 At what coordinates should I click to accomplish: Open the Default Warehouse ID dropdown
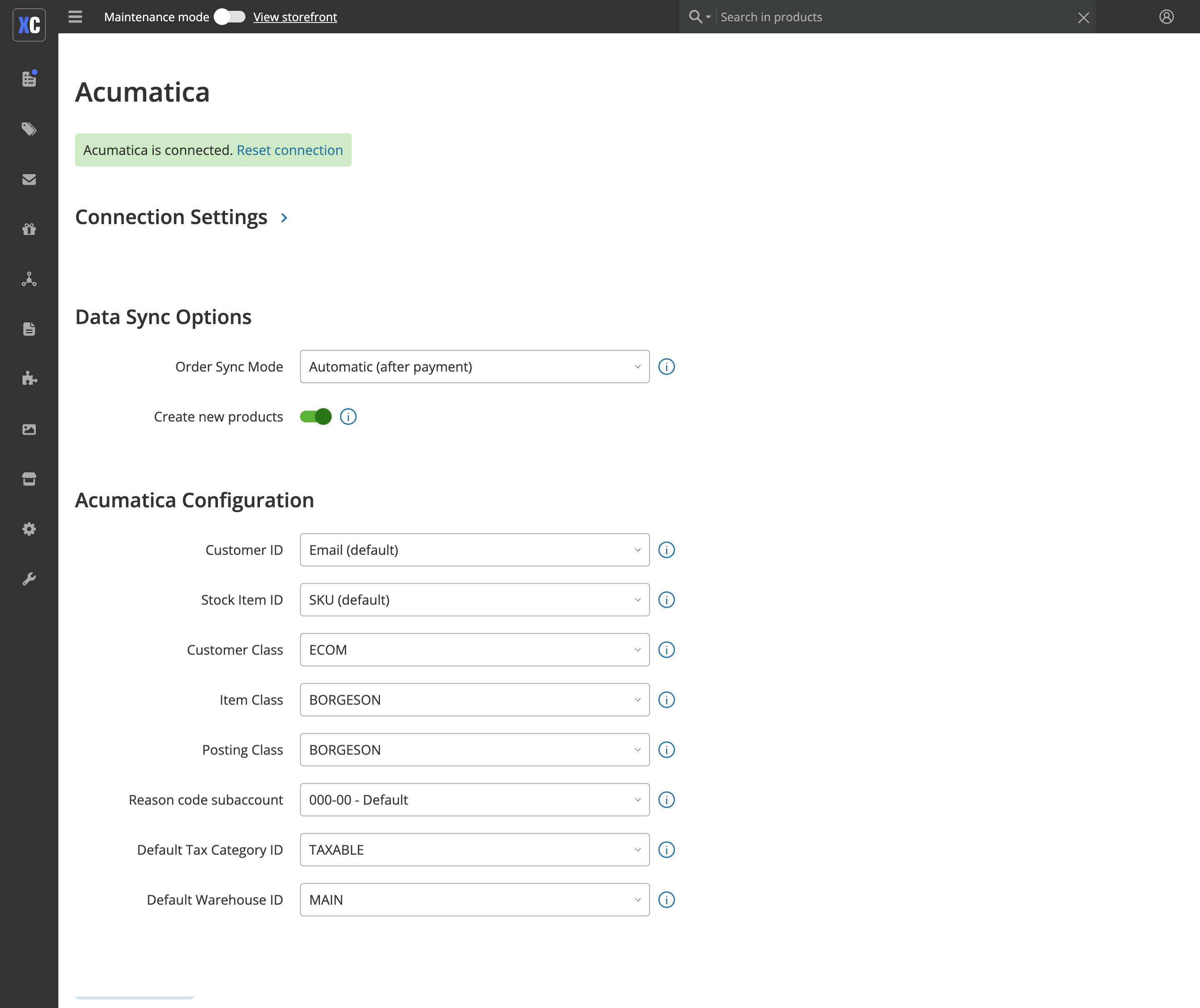475,900
